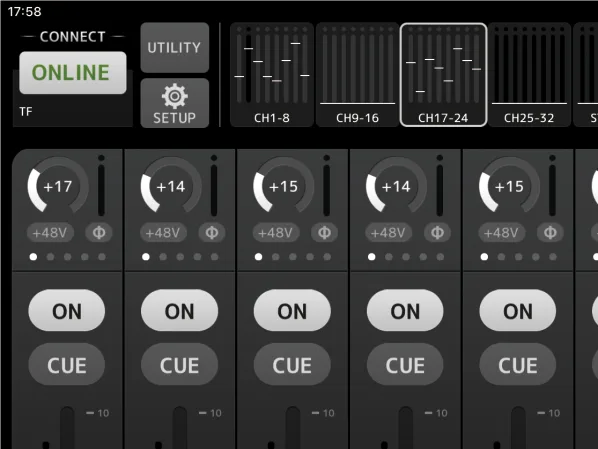This screenshot has height=449, width=598.
Task: Enable CUE on the second channel
Action: pyautogui.click(x=180, y=365)
